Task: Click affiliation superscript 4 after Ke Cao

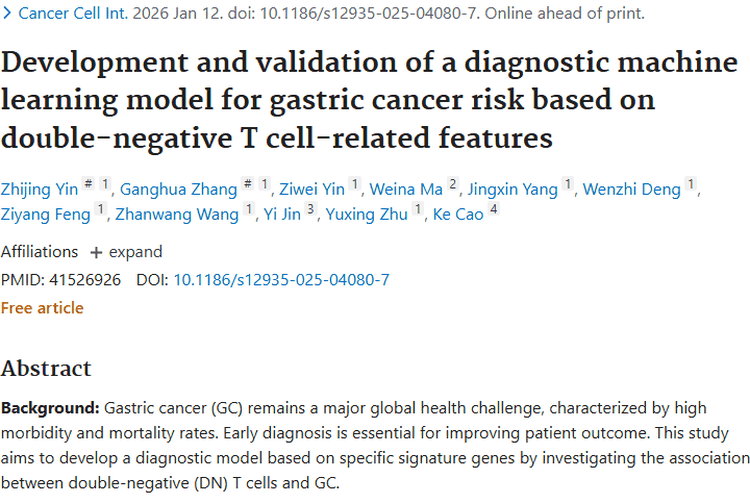Action: pyautogui.click(x=493, y=211)
